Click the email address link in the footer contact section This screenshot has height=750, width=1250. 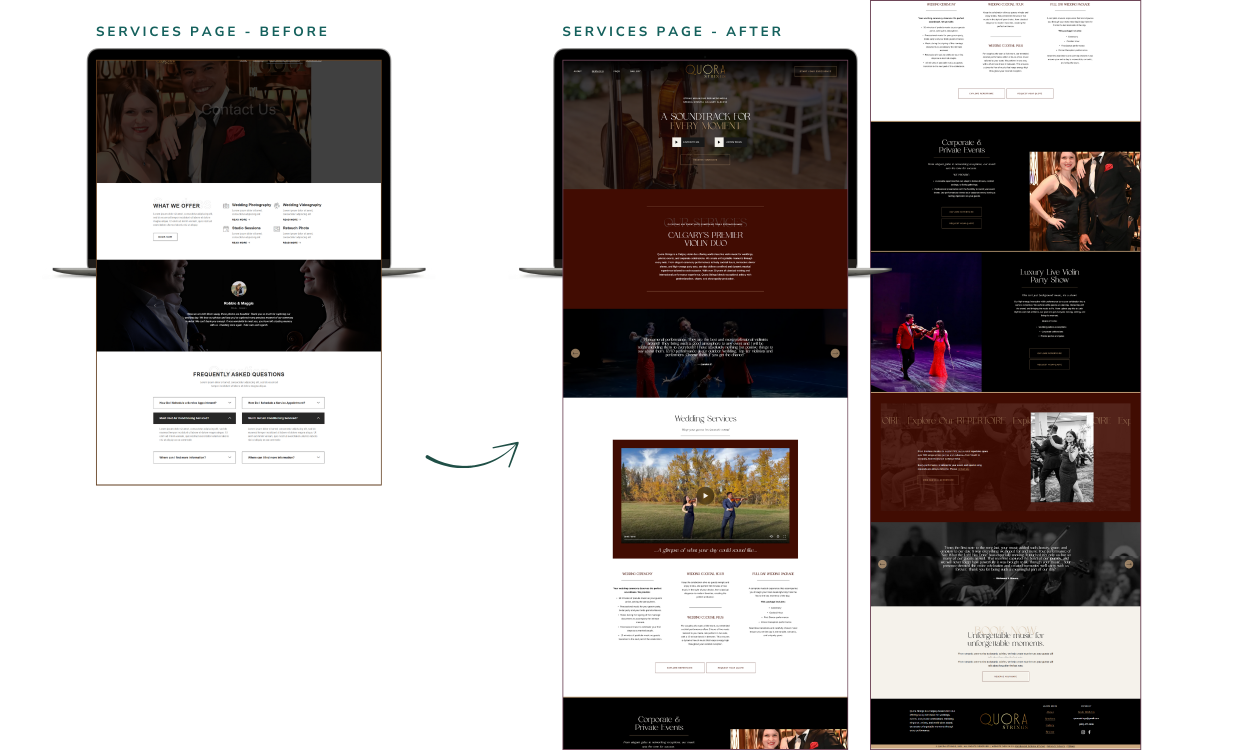click(1086, 719)
